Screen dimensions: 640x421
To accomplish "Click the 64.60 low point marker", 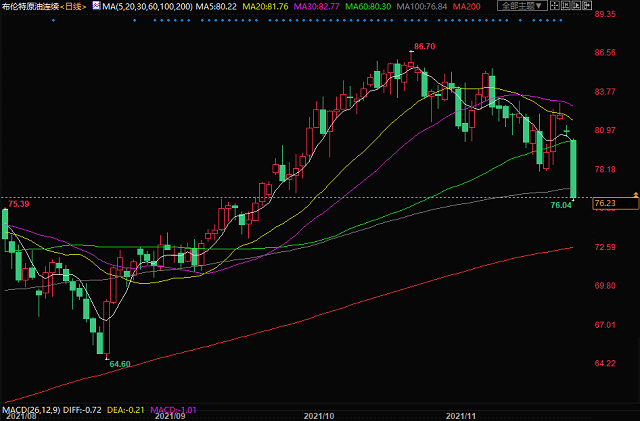I will coord(120,365).
